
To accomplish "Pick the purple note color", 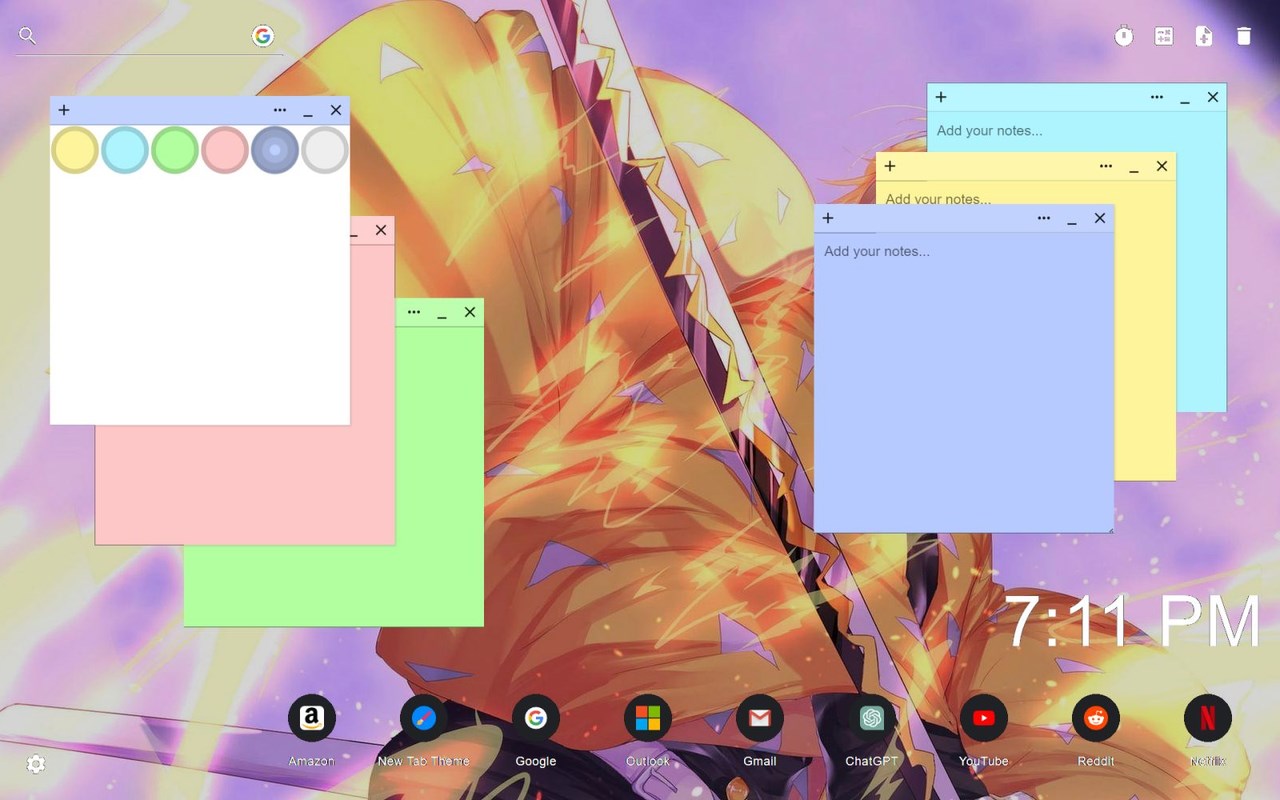I will click(275, 150).
